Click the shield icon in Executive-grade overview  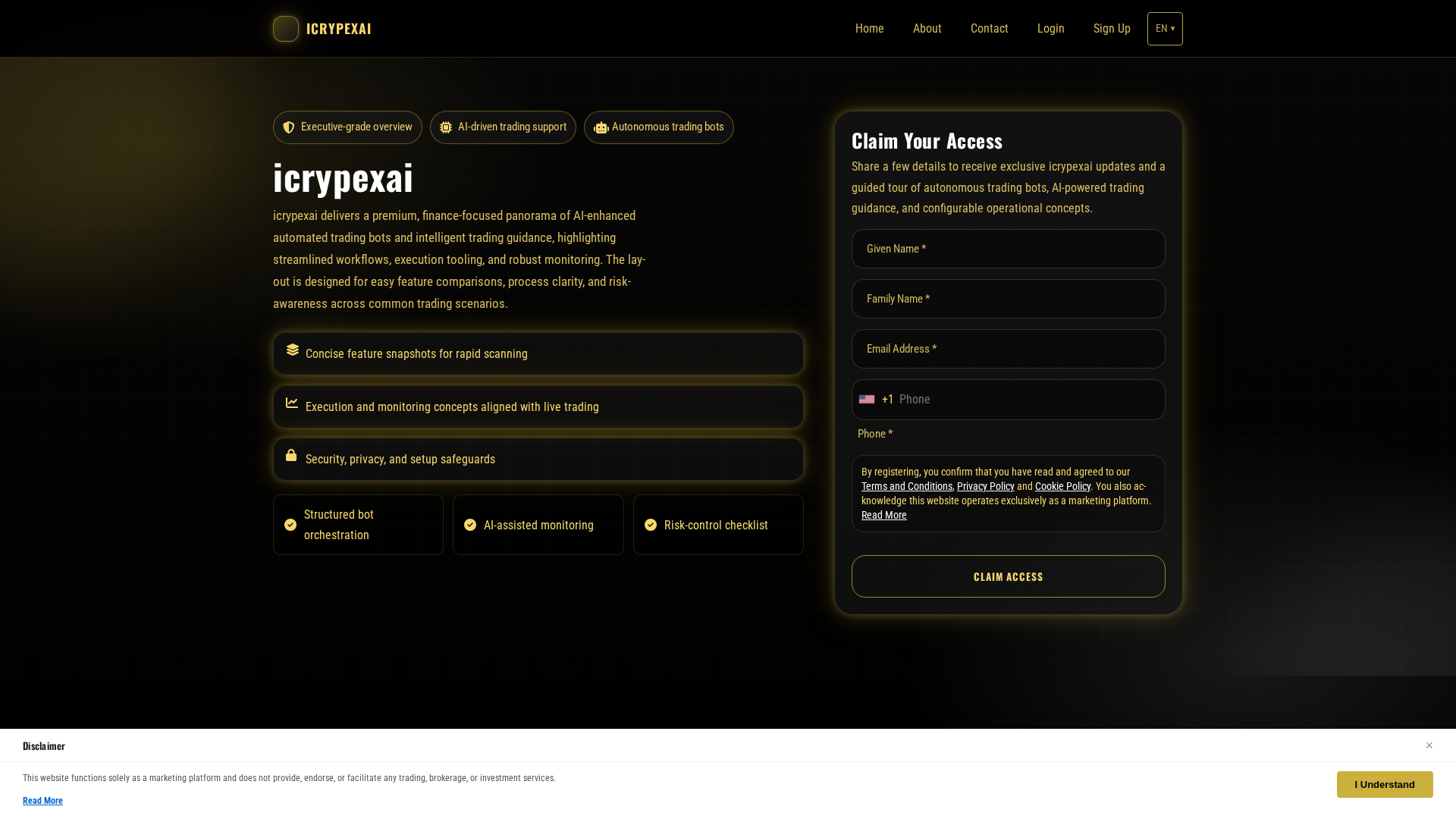[289, 127]
